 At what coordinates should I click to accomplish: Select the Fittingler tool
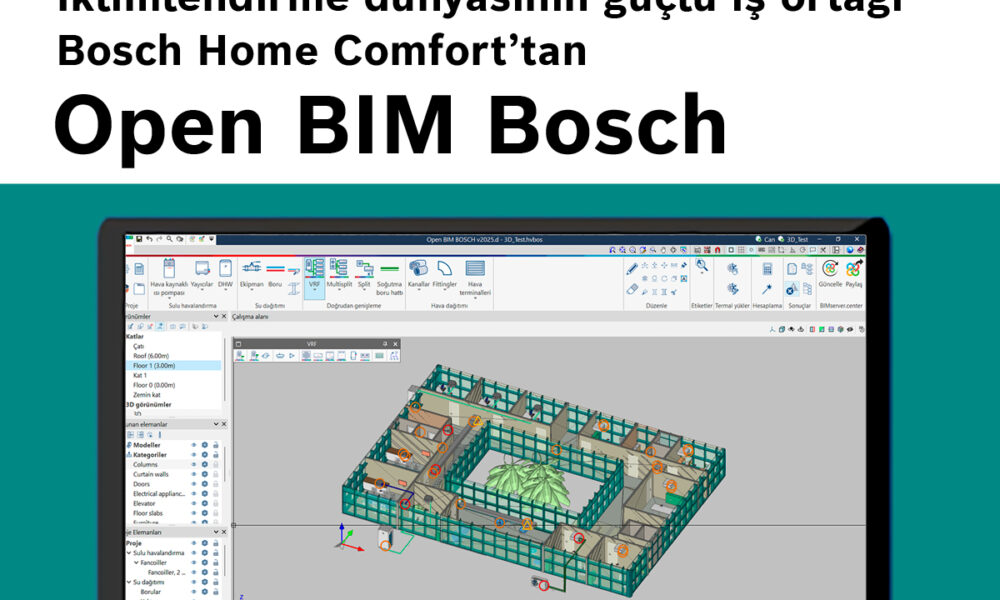pyautogui.click(x=444, y=272)
